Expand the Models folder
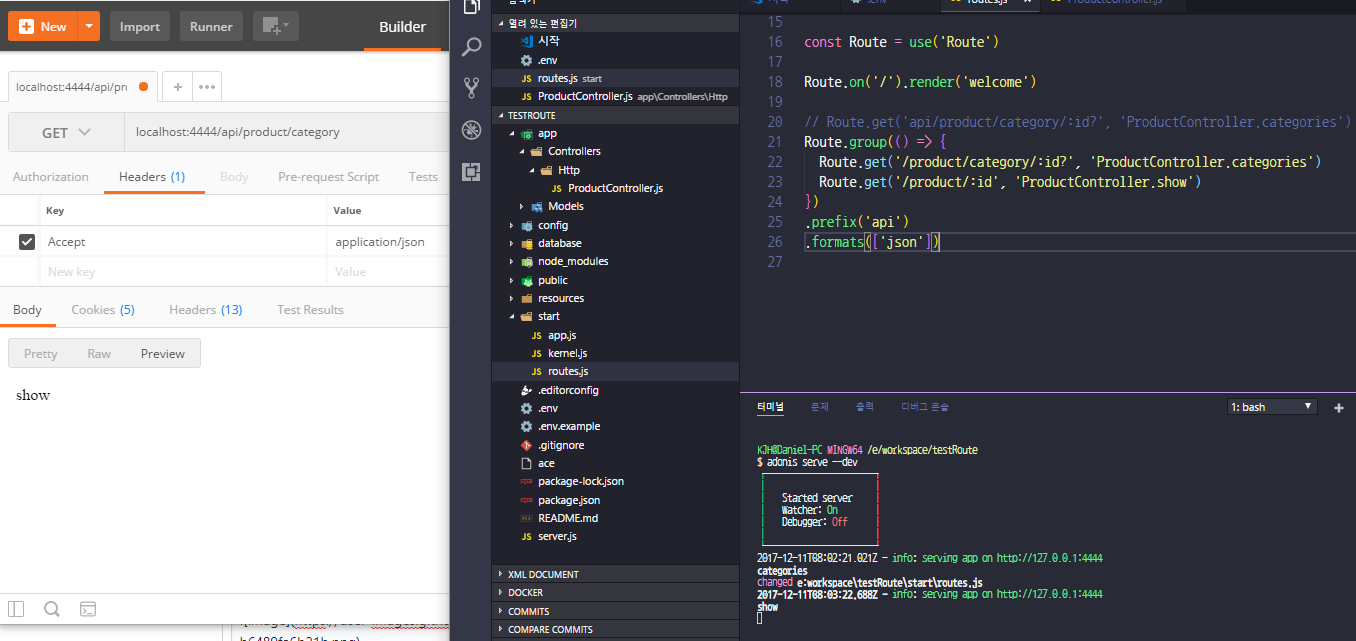Image resolution: width=1356 pixels, height=641 pixels. tap(523, 207)
